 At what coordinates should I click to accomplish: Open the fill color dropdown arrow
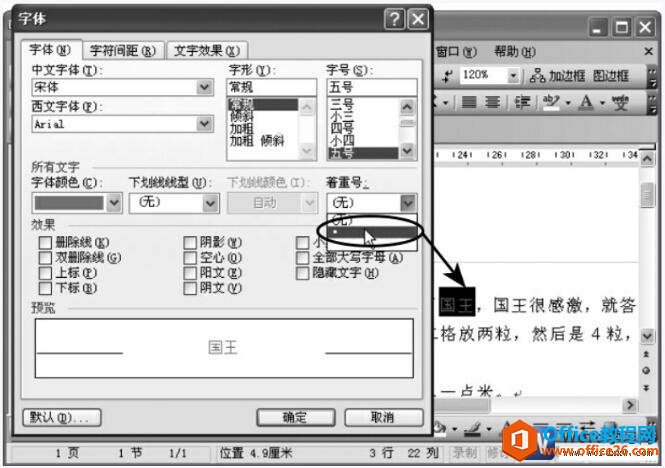(454, 429)
